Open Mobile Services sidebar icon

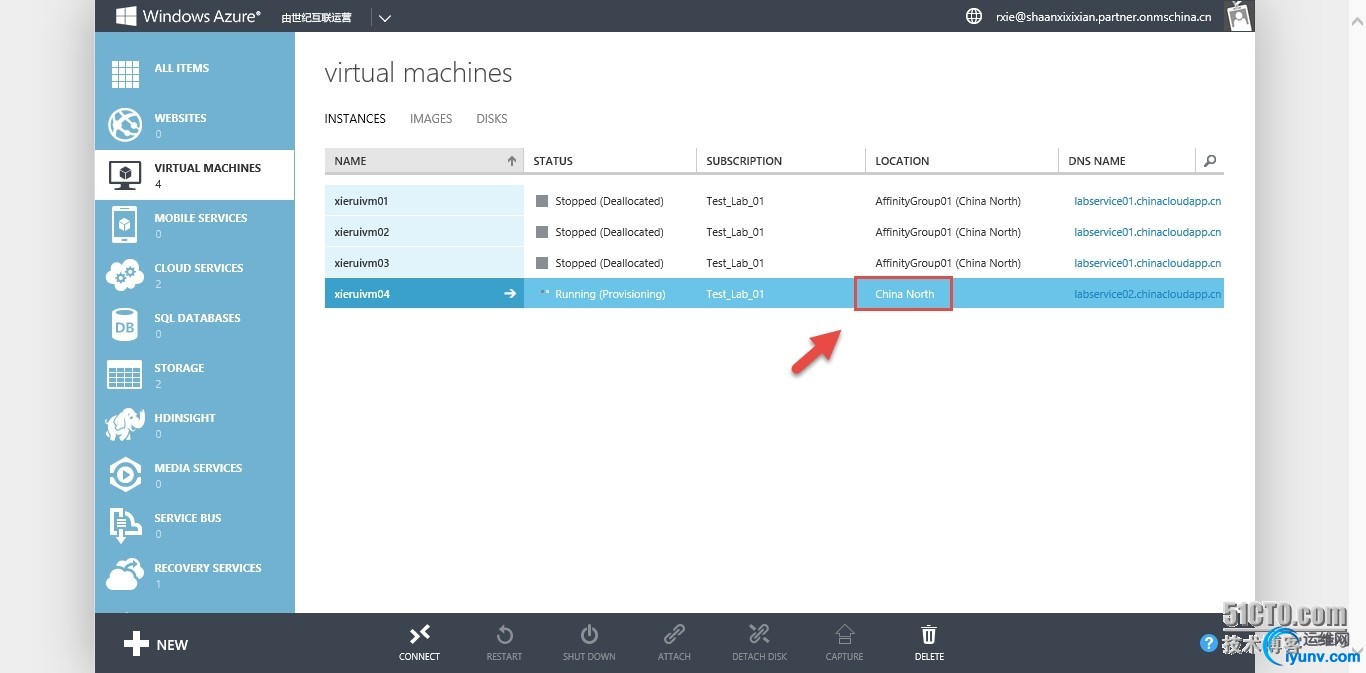(x=125, y=225)
